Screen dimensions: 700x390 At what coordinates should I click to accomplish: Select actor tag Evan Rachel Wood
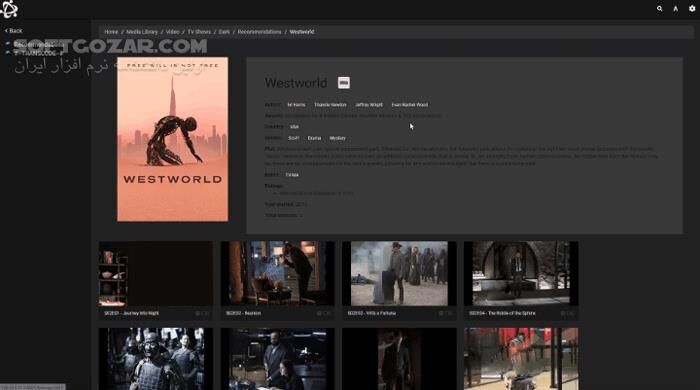pyautogui.click(x=410, y=105)
